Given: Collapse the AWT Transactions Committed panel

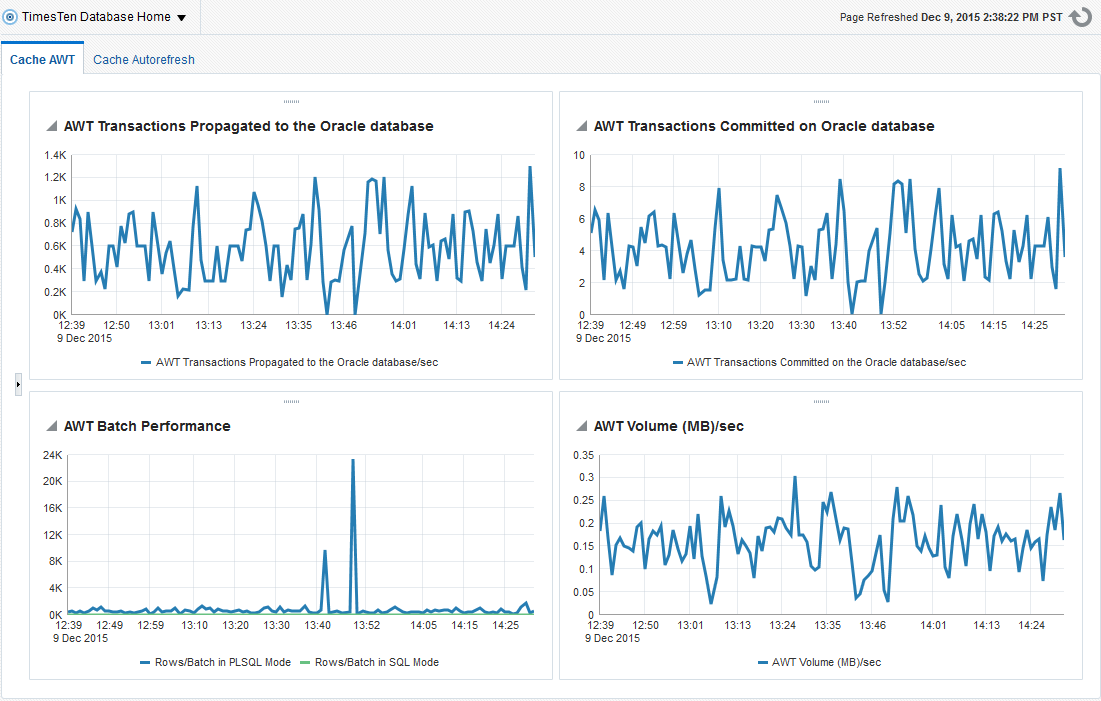Looking at the screenshot, I should 580,127.
